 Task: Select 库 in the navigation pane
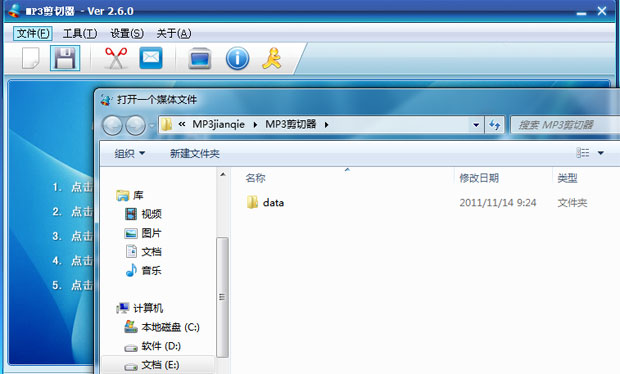[130, 195]
